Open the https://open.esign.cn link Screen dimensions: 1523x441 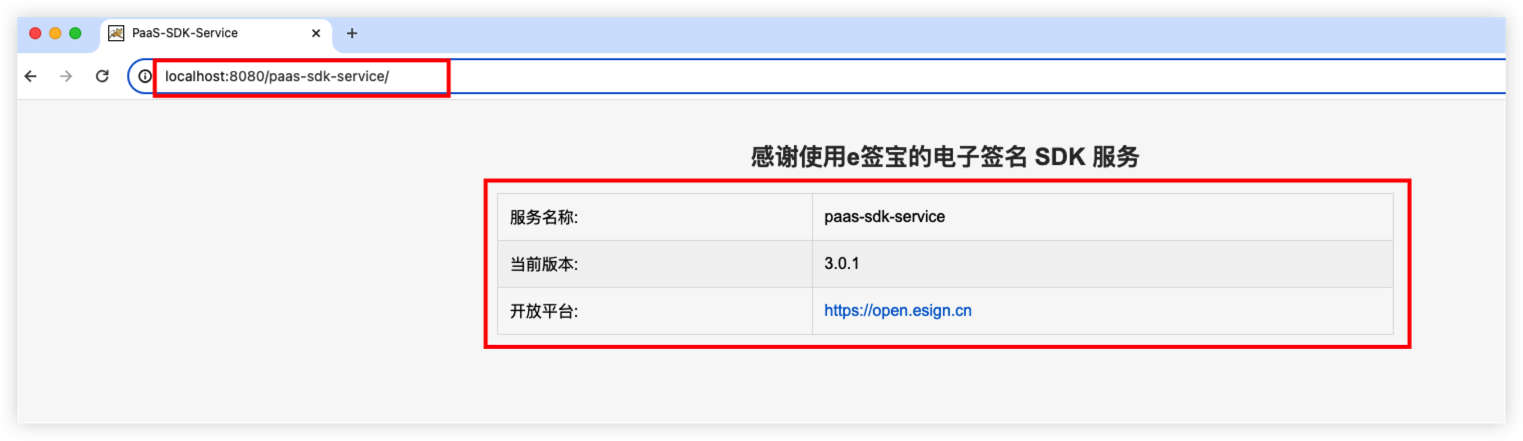[x=897, y=311]
